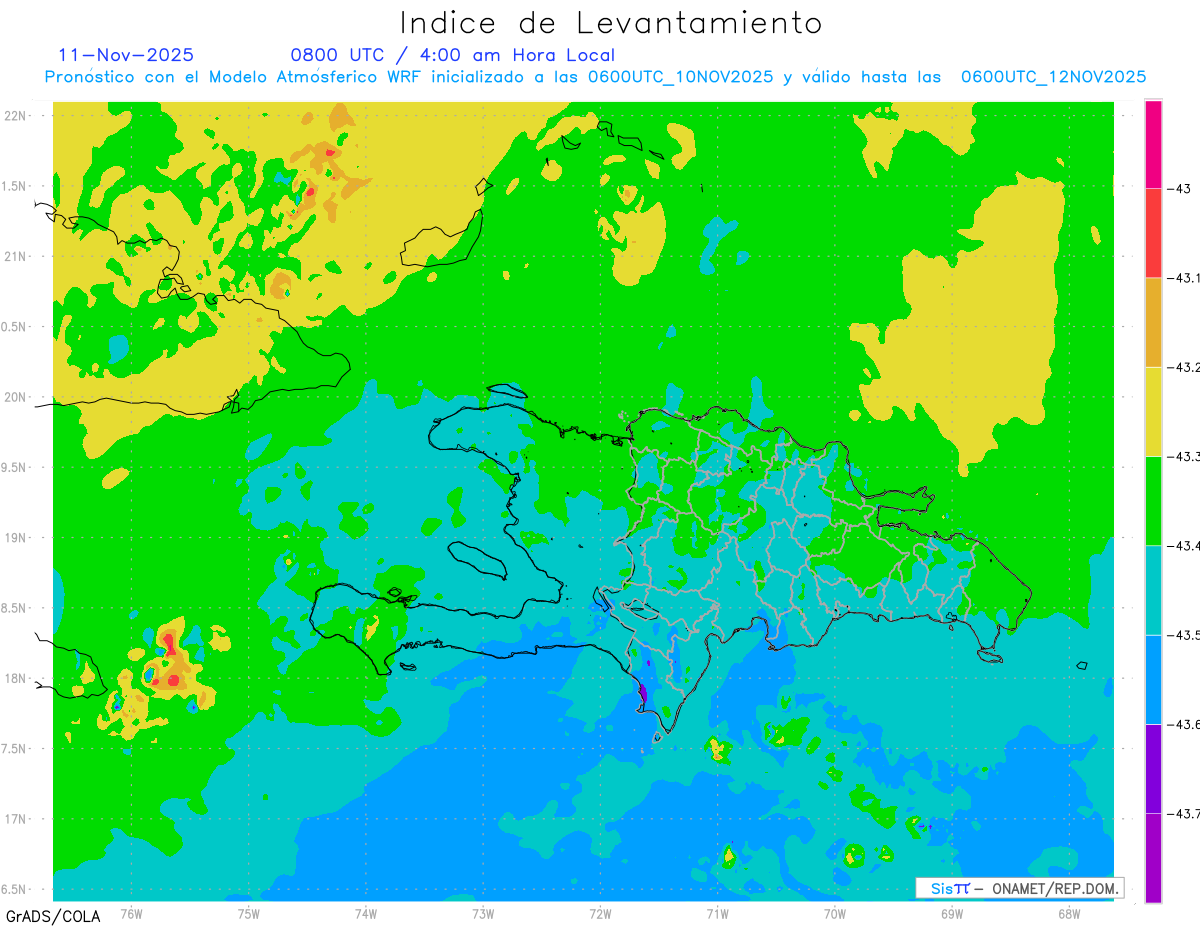Click the "75W" longitude label
Viewport: 1200px width, 927px height.
click(249, 913)
